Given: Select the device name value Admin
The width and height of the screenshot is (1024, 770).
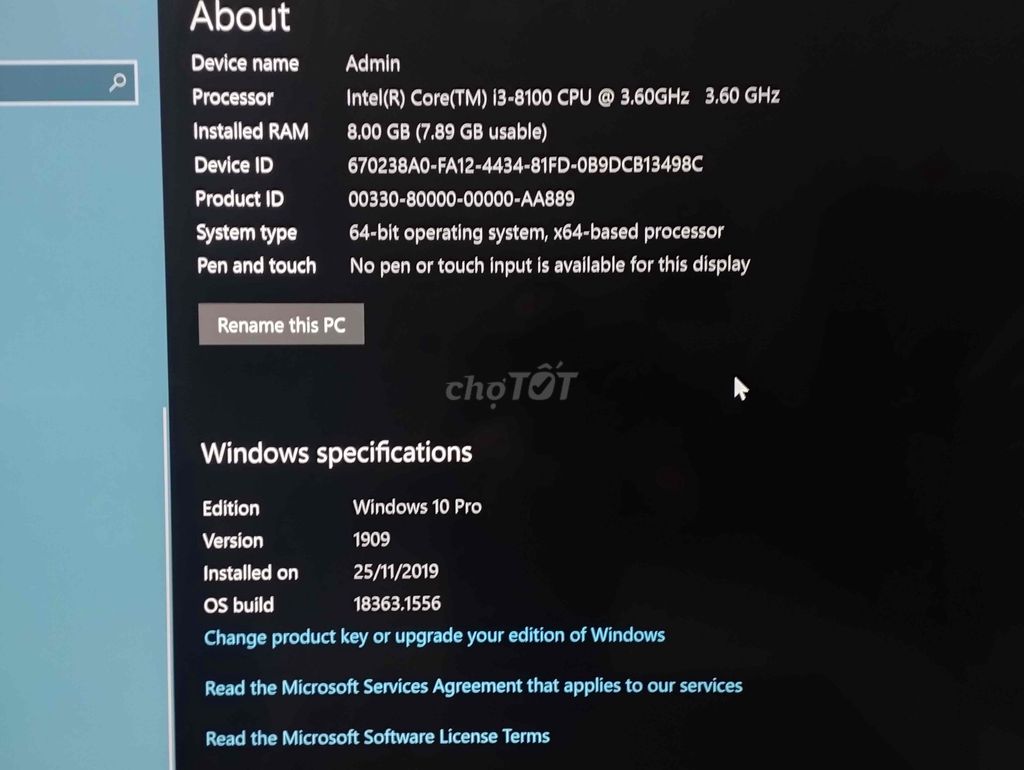Looking at the screenshot, I should tap(373, 63).
